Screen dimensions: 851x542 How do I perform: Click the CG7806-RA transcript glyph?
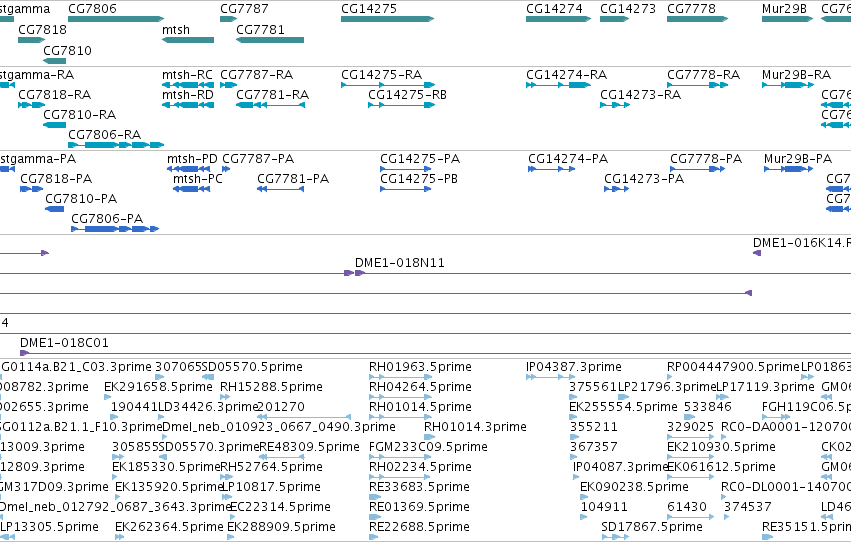(x=116, y=145)
